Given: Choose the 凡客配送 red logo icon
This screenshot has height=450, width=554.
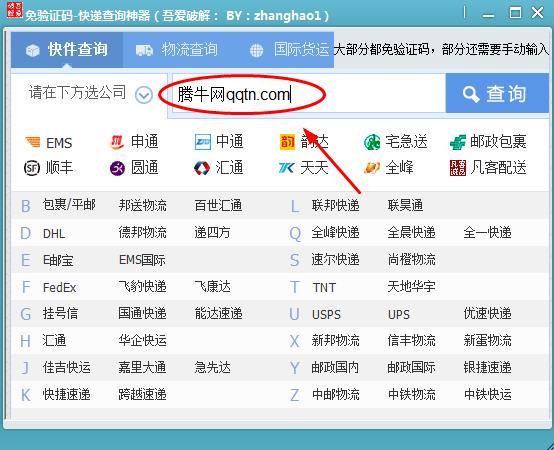Looking at the screenshot, I should (x=458, y=168).
